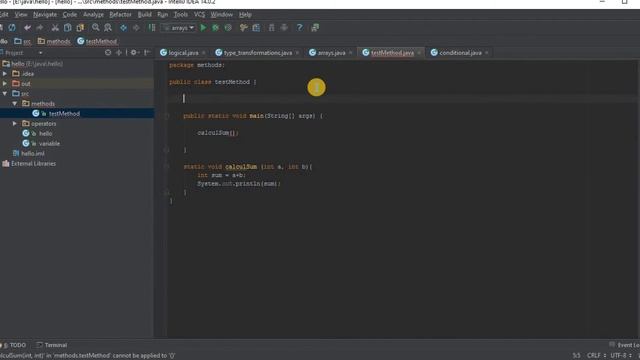Collapse the src folder arrow

point(5,93)
